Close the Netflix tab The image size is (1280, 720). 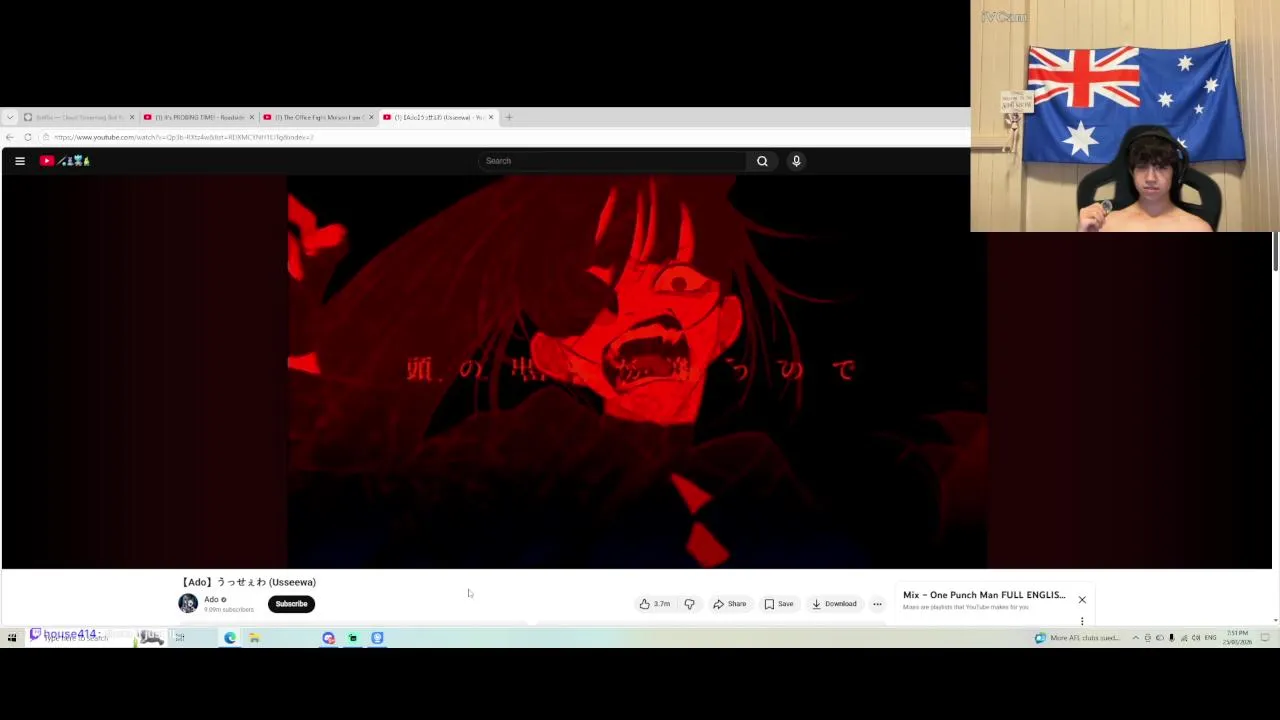tap(131, 117)
